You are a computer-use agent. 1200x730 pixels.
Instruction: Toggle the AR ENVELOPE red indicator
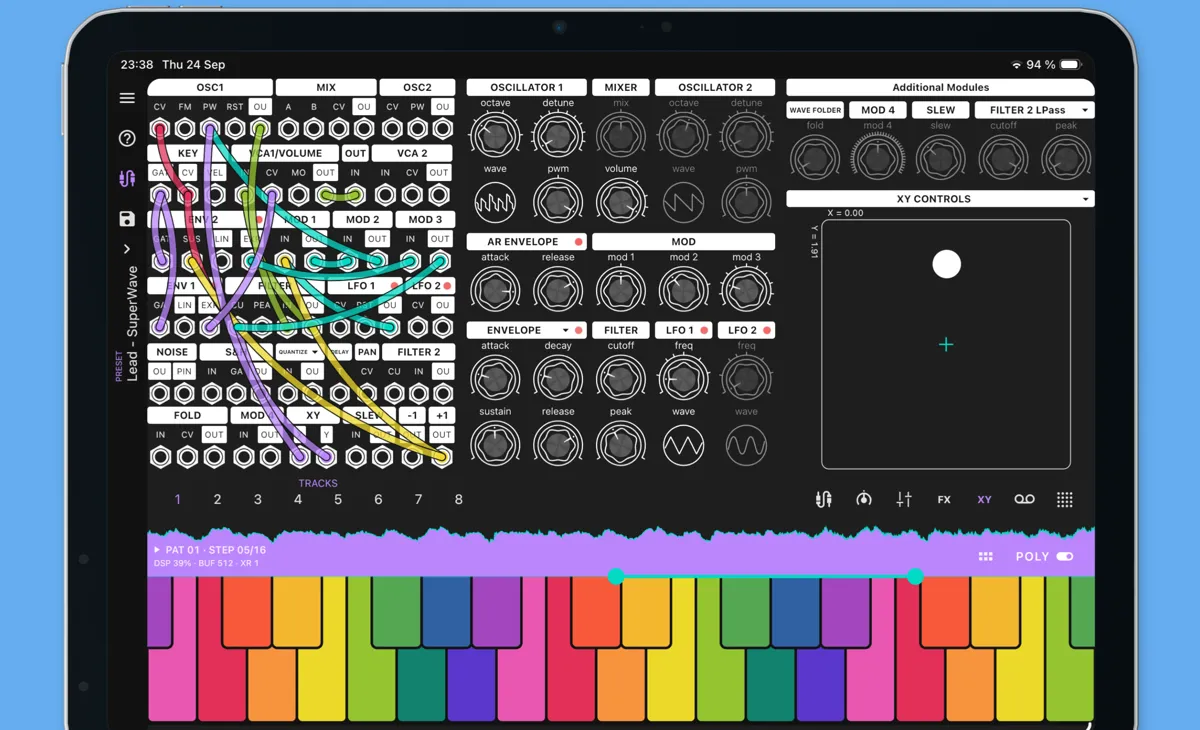(578, 242)
